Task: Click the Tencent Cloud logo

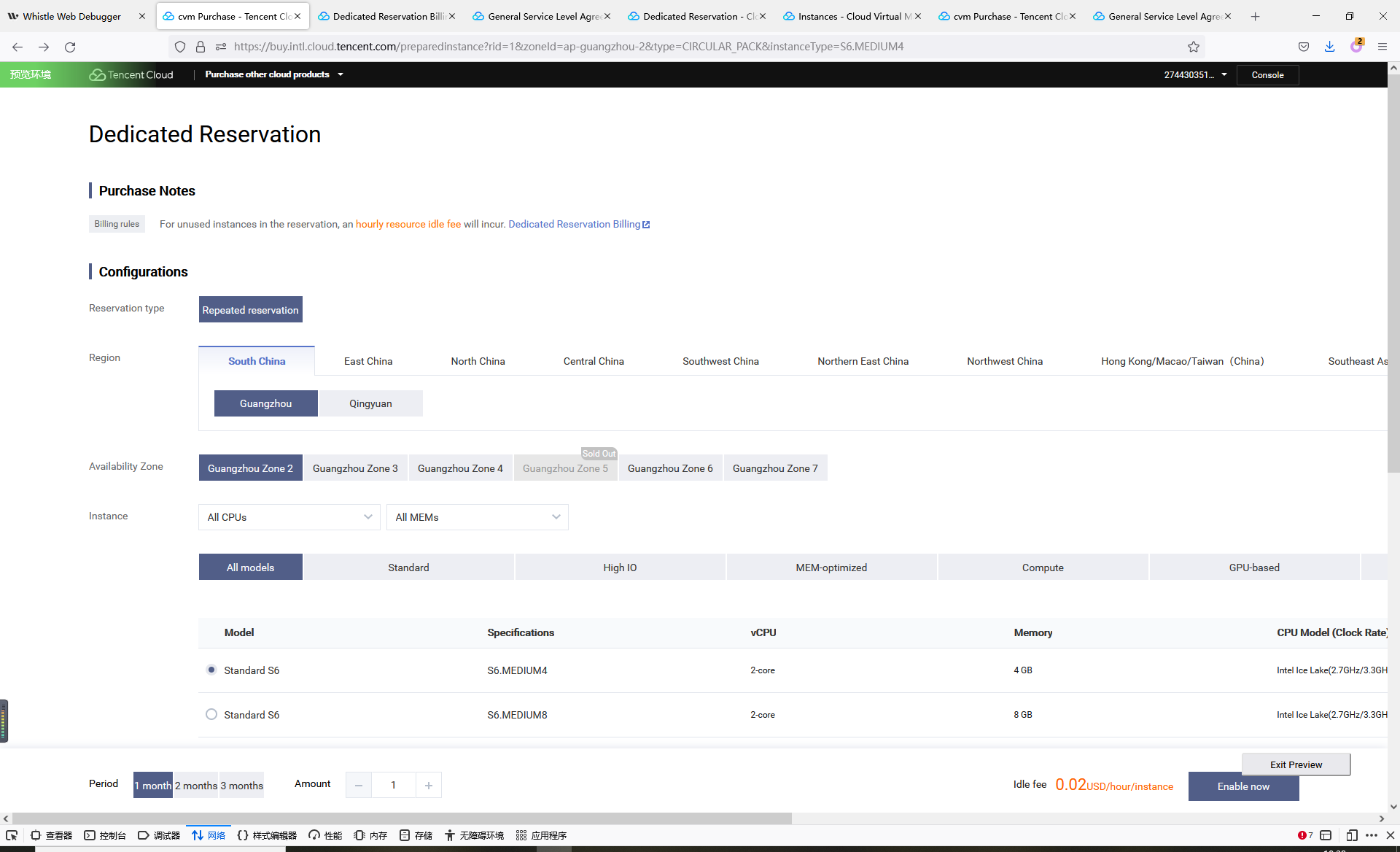Action: click(x=131, y=74)
